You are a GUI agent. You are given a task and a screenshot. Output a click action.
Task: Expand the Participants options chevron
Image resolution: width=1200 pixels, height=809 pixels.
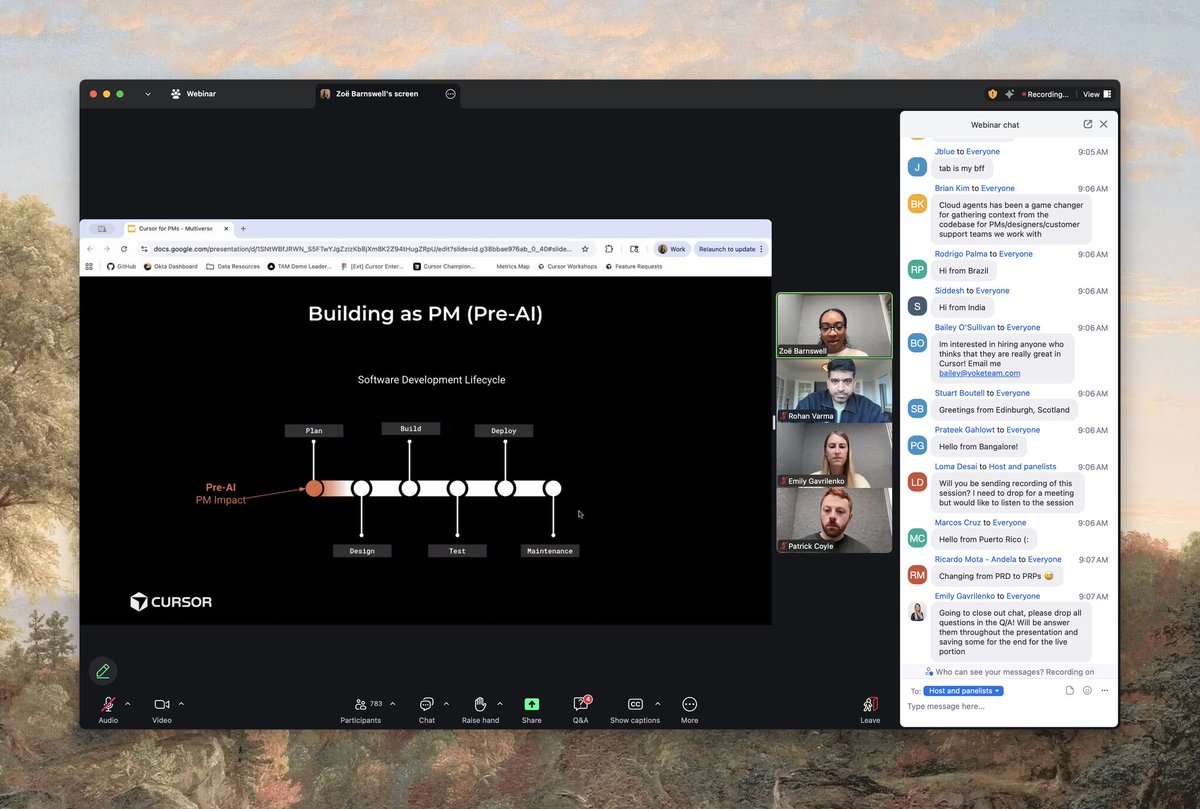(x=392, y=703)
